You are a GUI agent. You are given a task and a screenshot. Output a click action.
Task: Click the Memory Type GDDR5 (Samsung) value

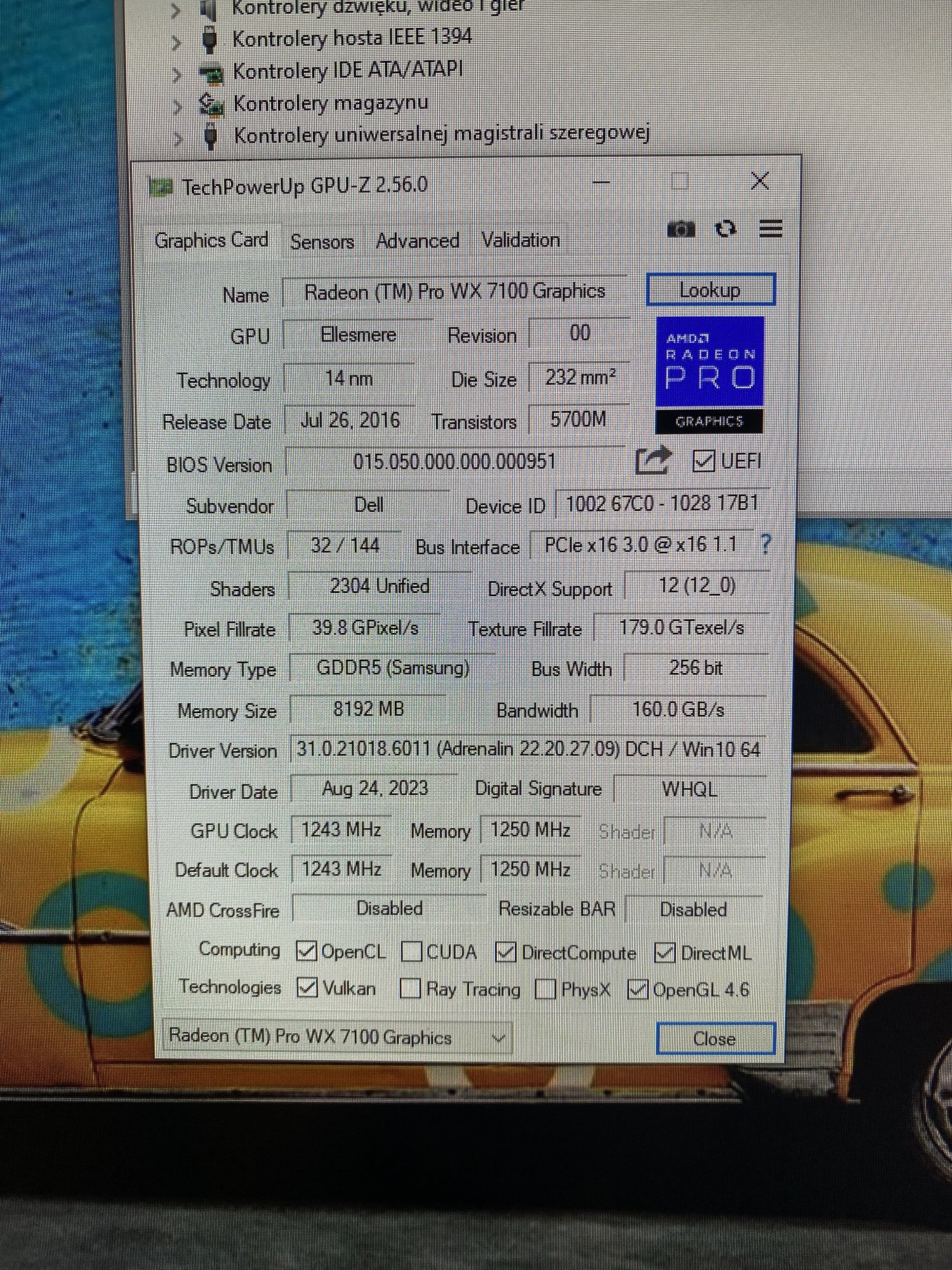coord(393,668)
